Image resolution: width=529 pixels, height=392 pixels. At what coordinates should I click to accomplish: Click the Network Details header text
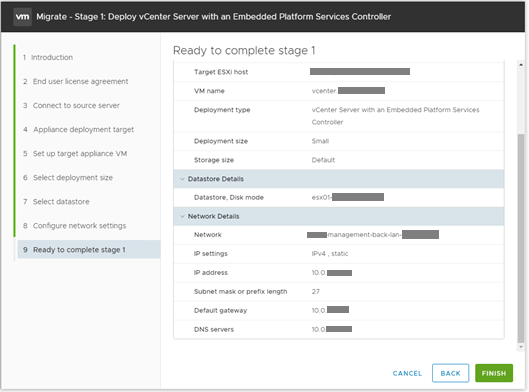[213, 216]
